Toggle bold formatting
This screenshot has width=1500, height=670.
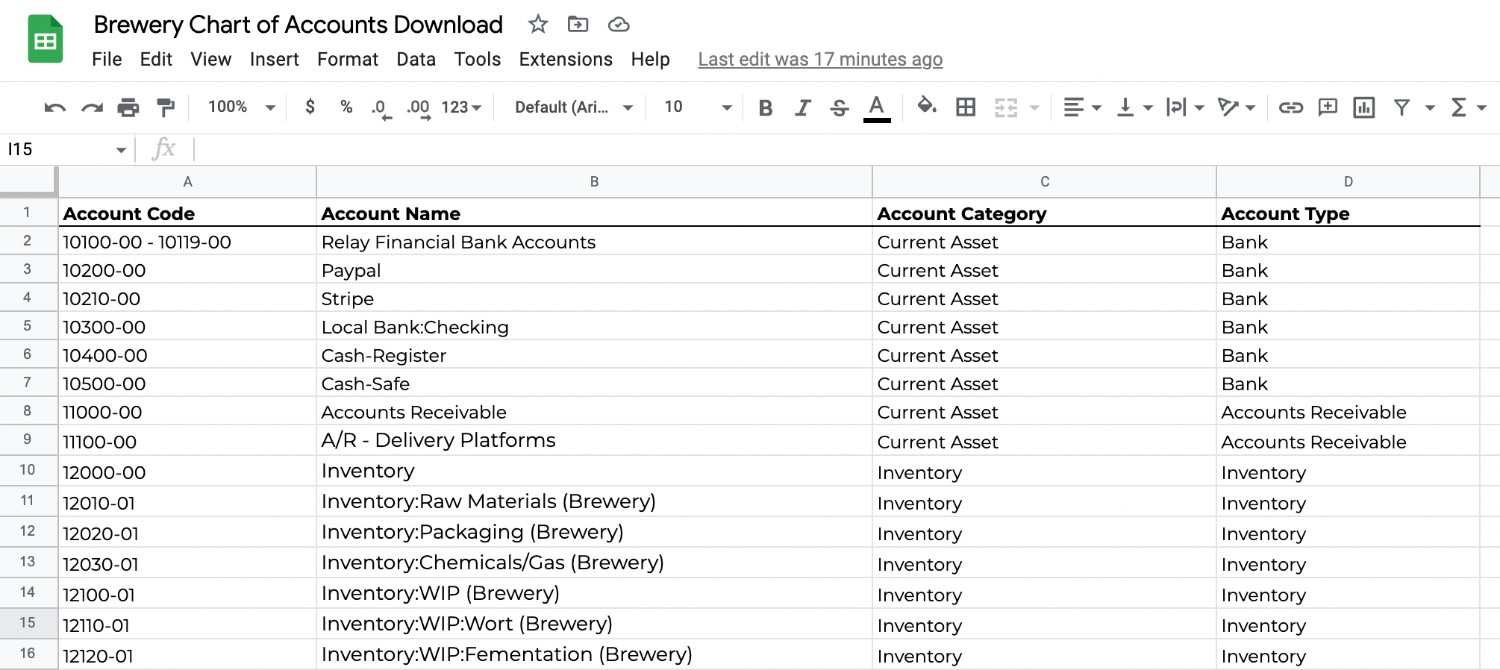(765, 107)
